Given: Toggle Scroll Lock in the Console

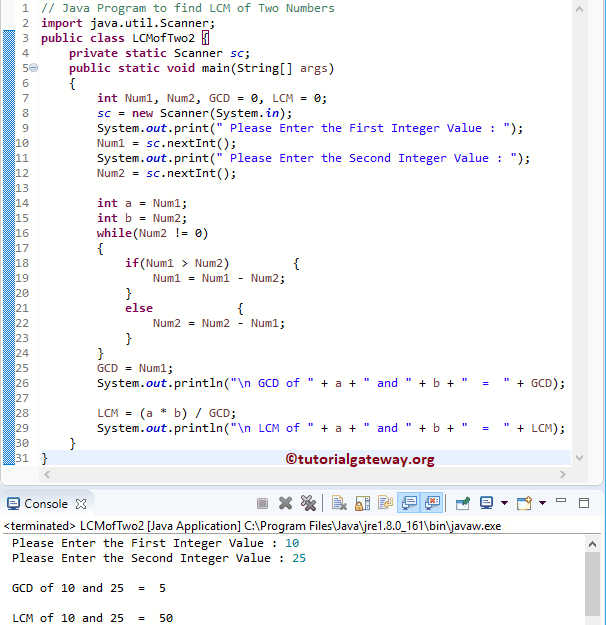Looking at the screenshot, I should pyautogui.click(x=362, y=503).
